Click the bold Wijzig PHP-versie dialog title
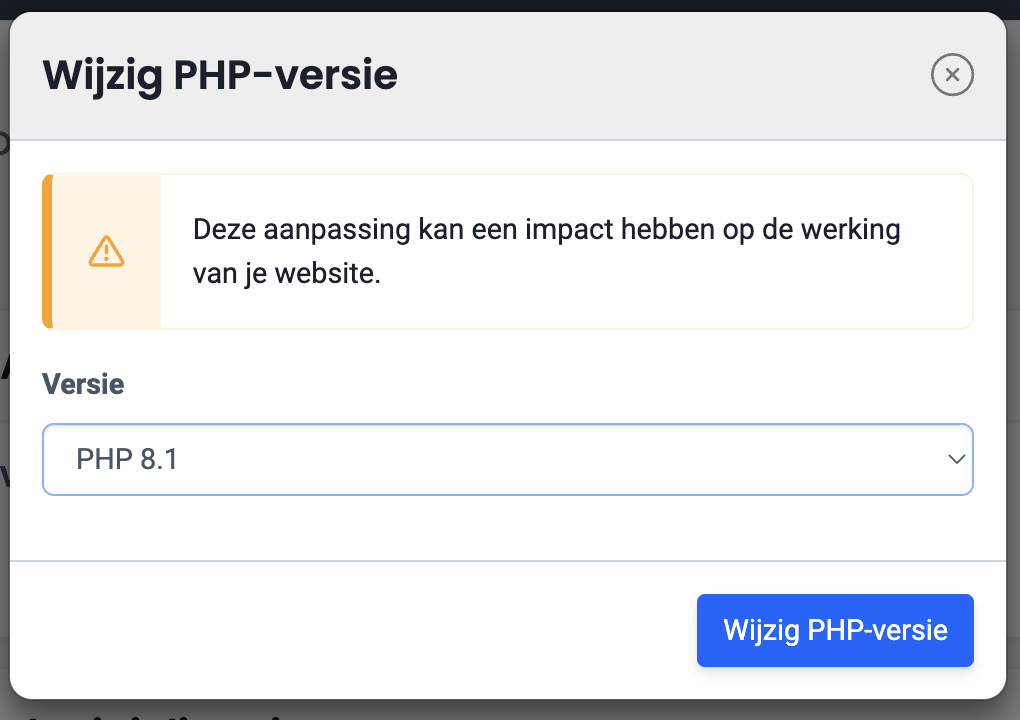Image resolution: width=1020 pixels, height=720 pixels. pyautogui.click(x=220, y=76)
